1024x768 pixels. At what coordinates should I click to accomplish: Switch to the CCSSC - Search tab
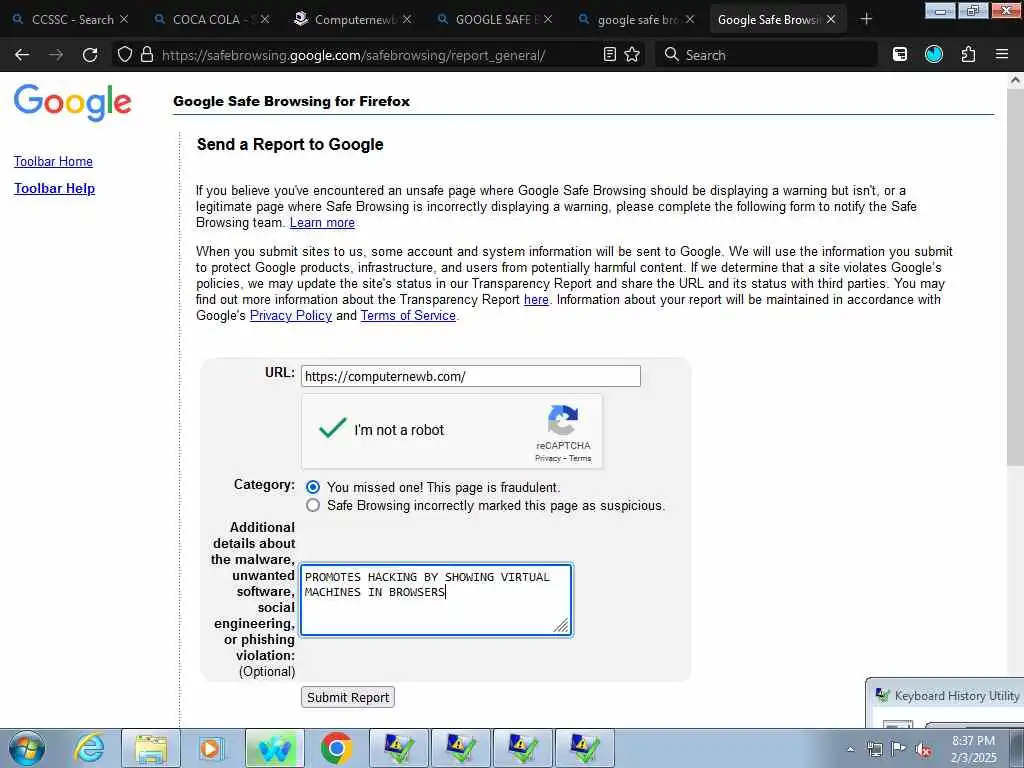71,20
